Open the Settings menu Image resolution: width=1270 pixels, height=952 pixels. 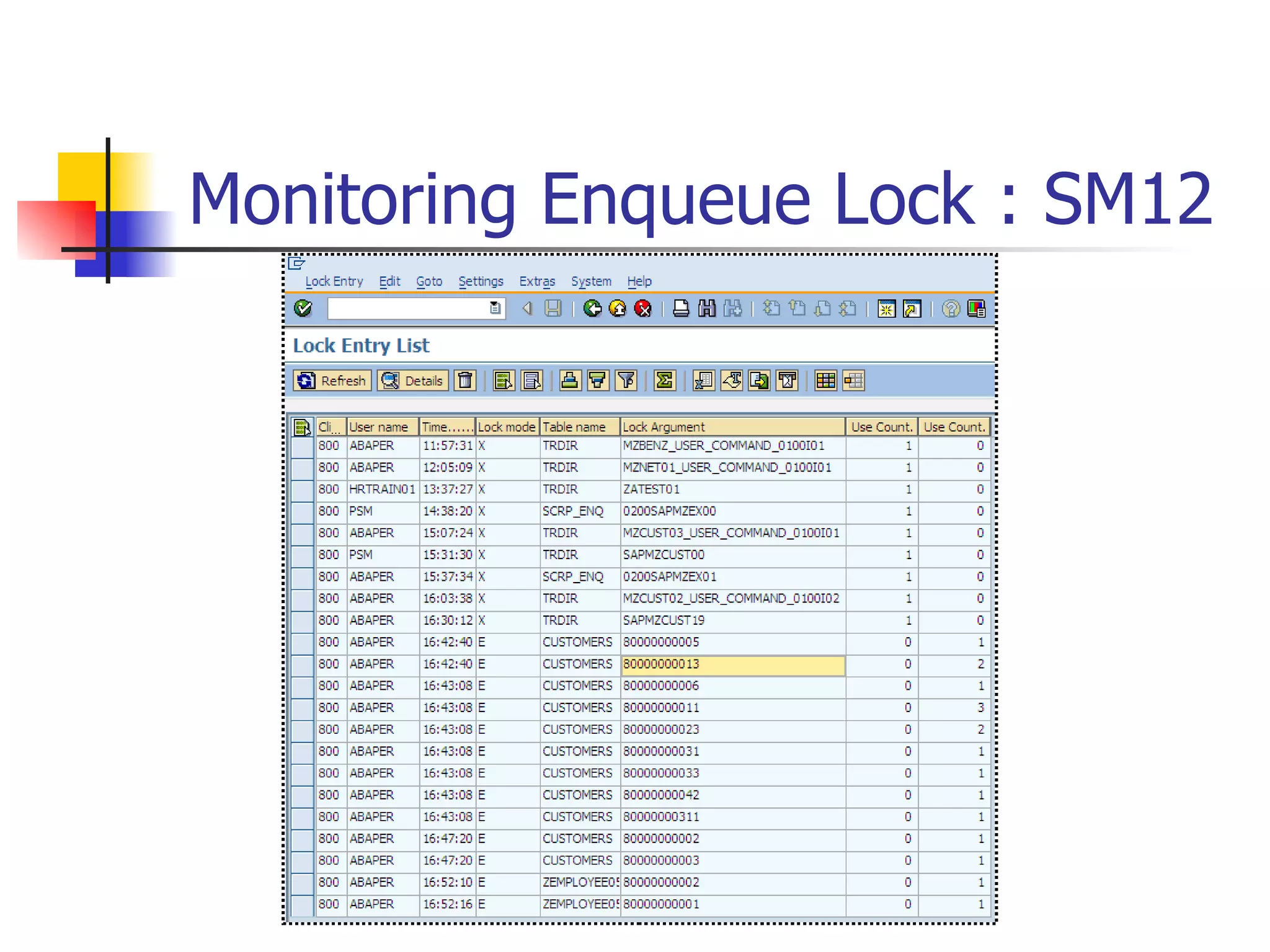(x=481, y=281)
